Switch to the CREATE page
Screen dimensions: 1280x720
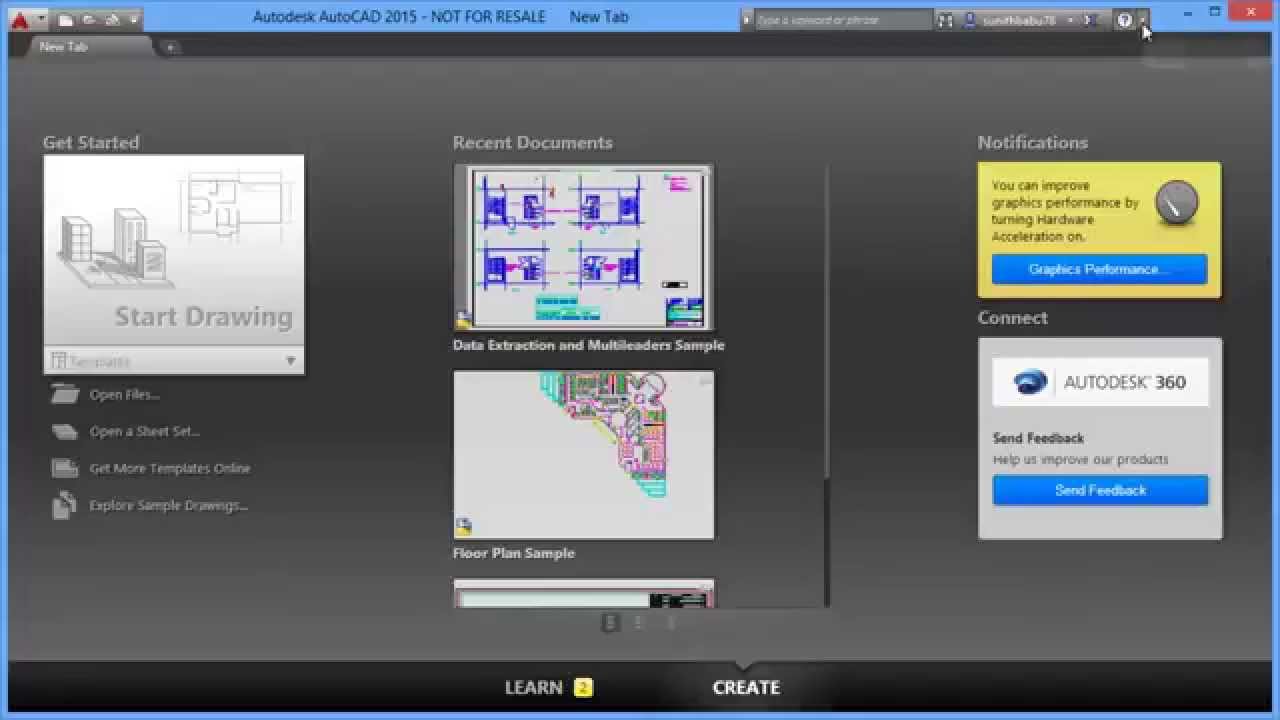click(746, 687)
